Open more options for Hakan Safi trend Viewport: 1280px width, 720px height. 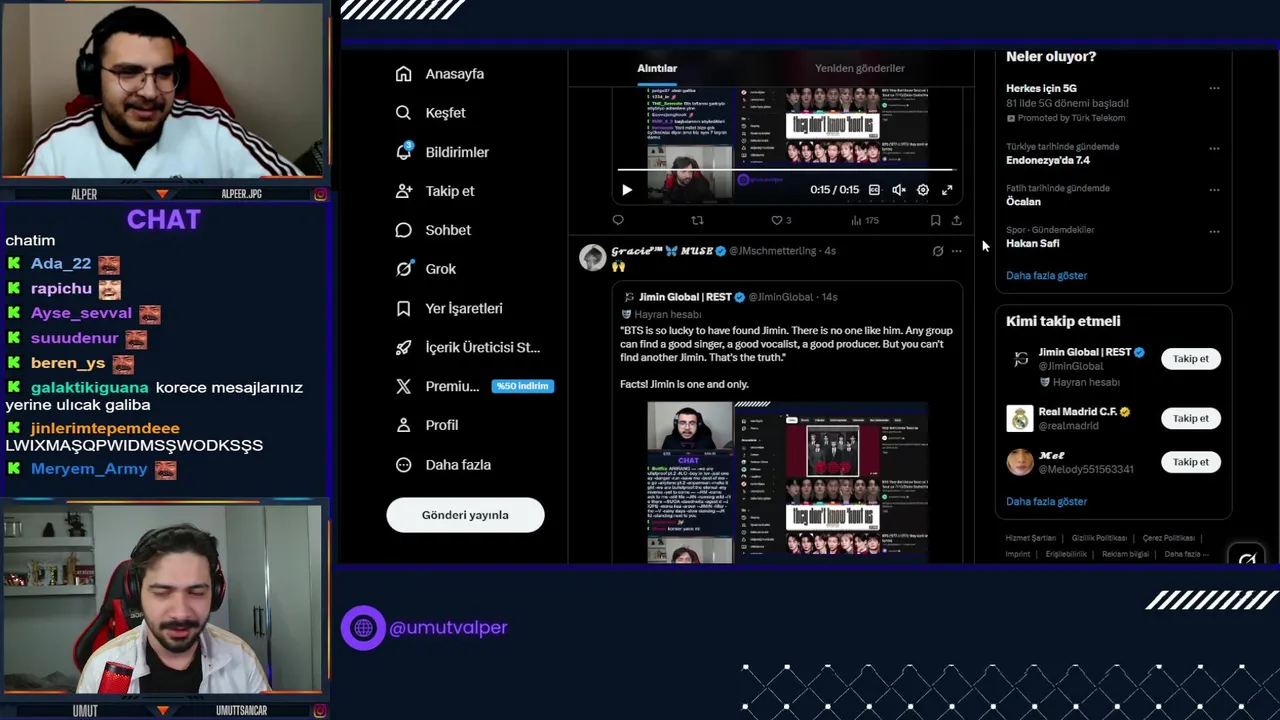point(1214,232)
